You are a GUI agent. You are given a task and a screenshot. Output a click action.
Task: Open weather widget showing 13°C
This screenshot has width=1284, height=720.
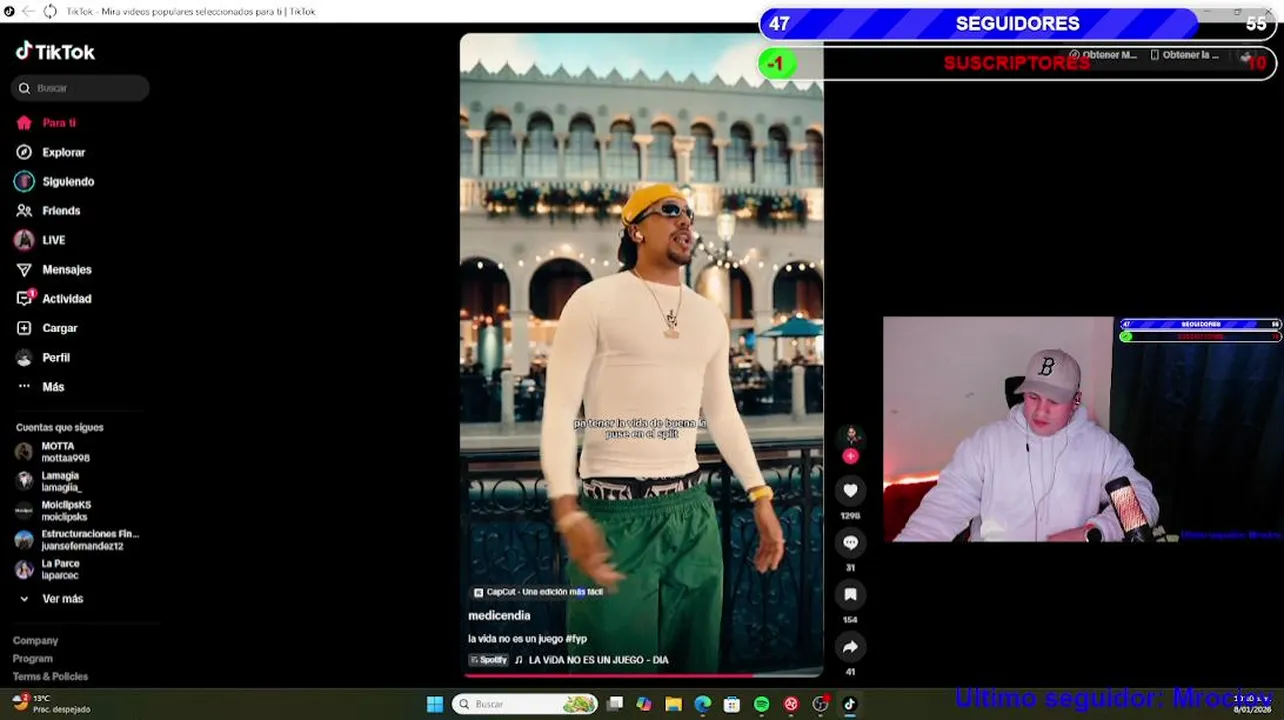click(x=50, y=704)
